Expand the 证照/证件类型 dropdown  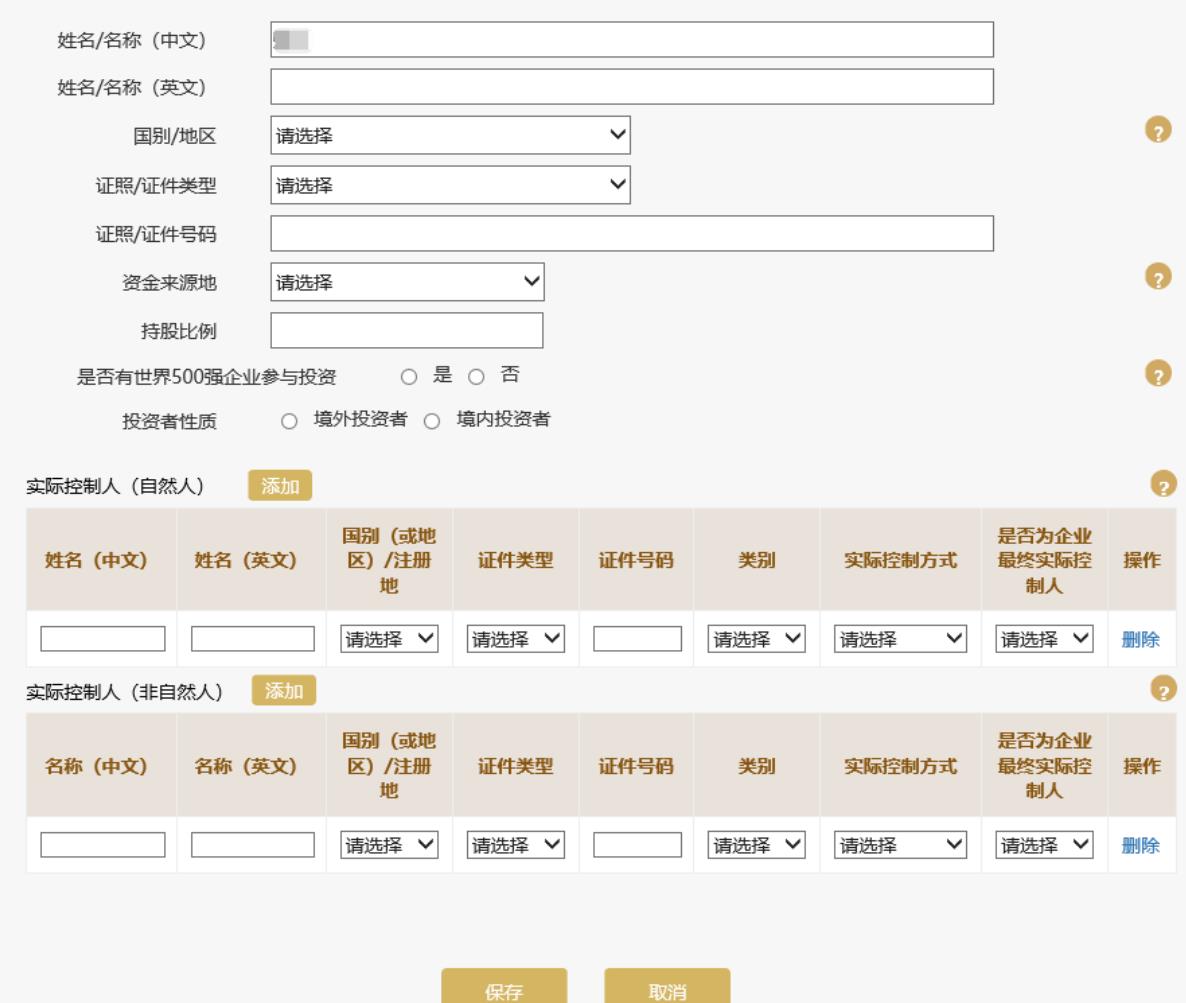[x=450, y=184]
